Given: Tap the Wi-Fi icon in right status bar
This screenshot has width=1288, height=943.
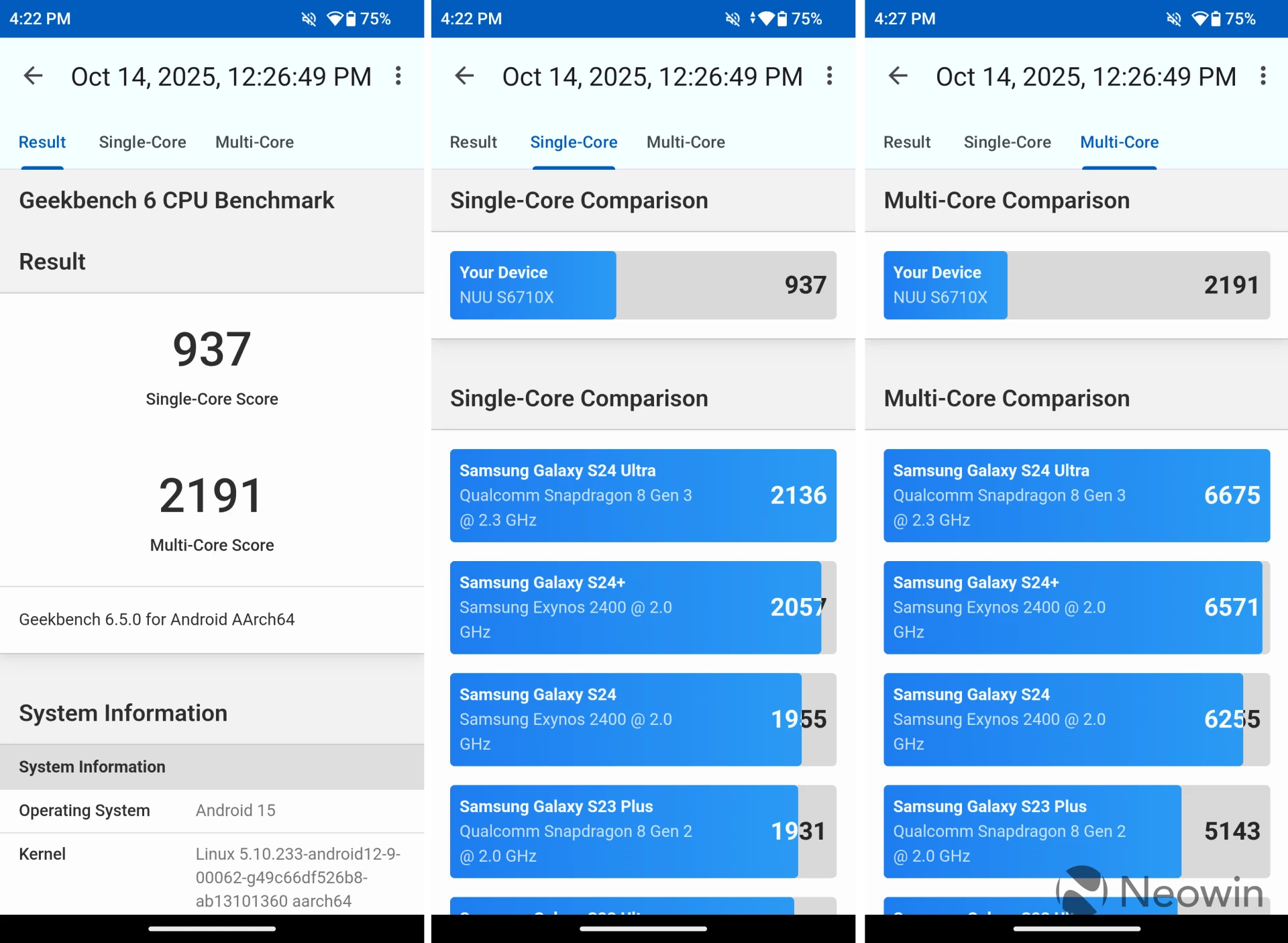Looking at the screenshot, I should pos(1200,19).
